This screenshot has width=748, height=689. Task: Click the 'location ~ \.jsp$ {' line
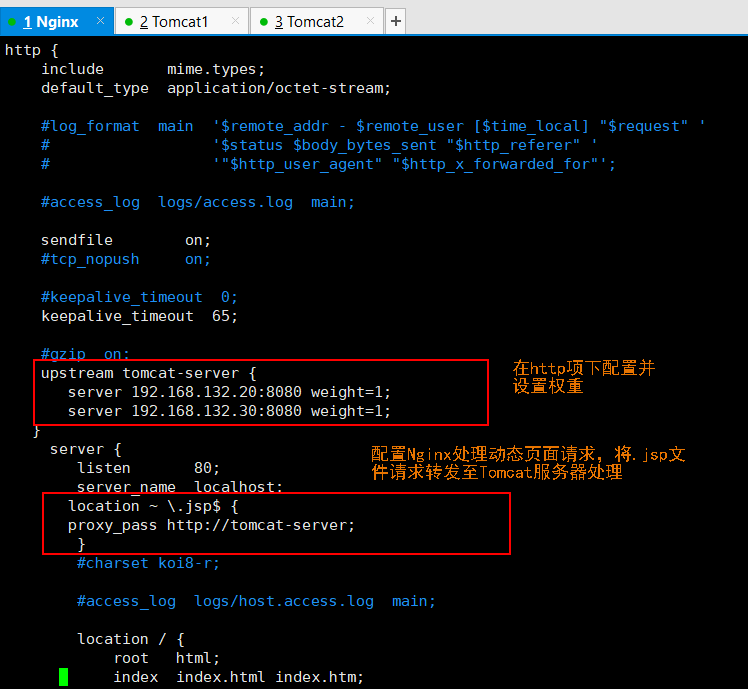[x=153, y=506]
